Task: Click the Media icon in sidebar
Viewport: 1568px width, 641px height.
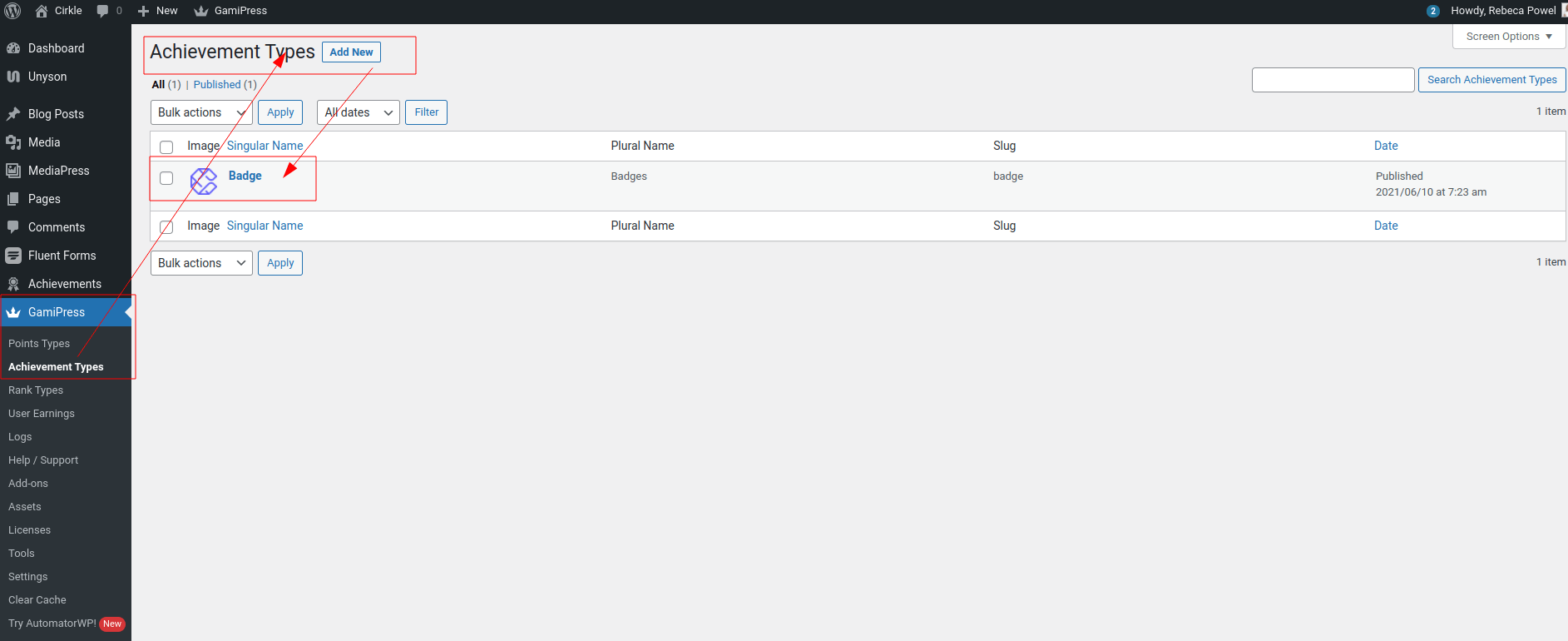Action: [x=13, y=142]
